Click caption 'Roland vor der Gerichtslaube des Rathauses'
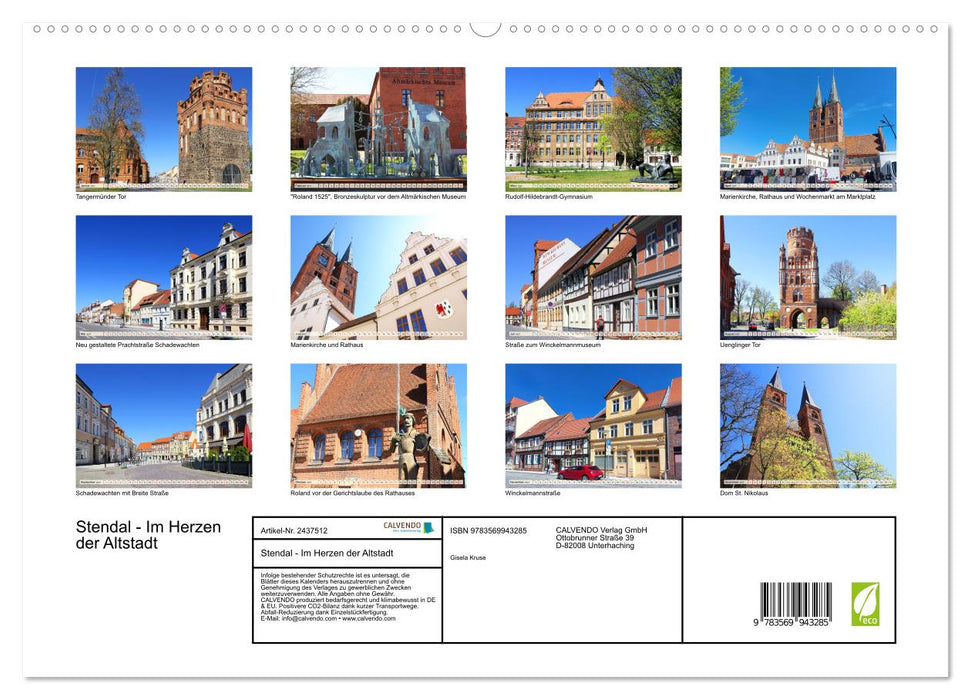 (352, 493)
